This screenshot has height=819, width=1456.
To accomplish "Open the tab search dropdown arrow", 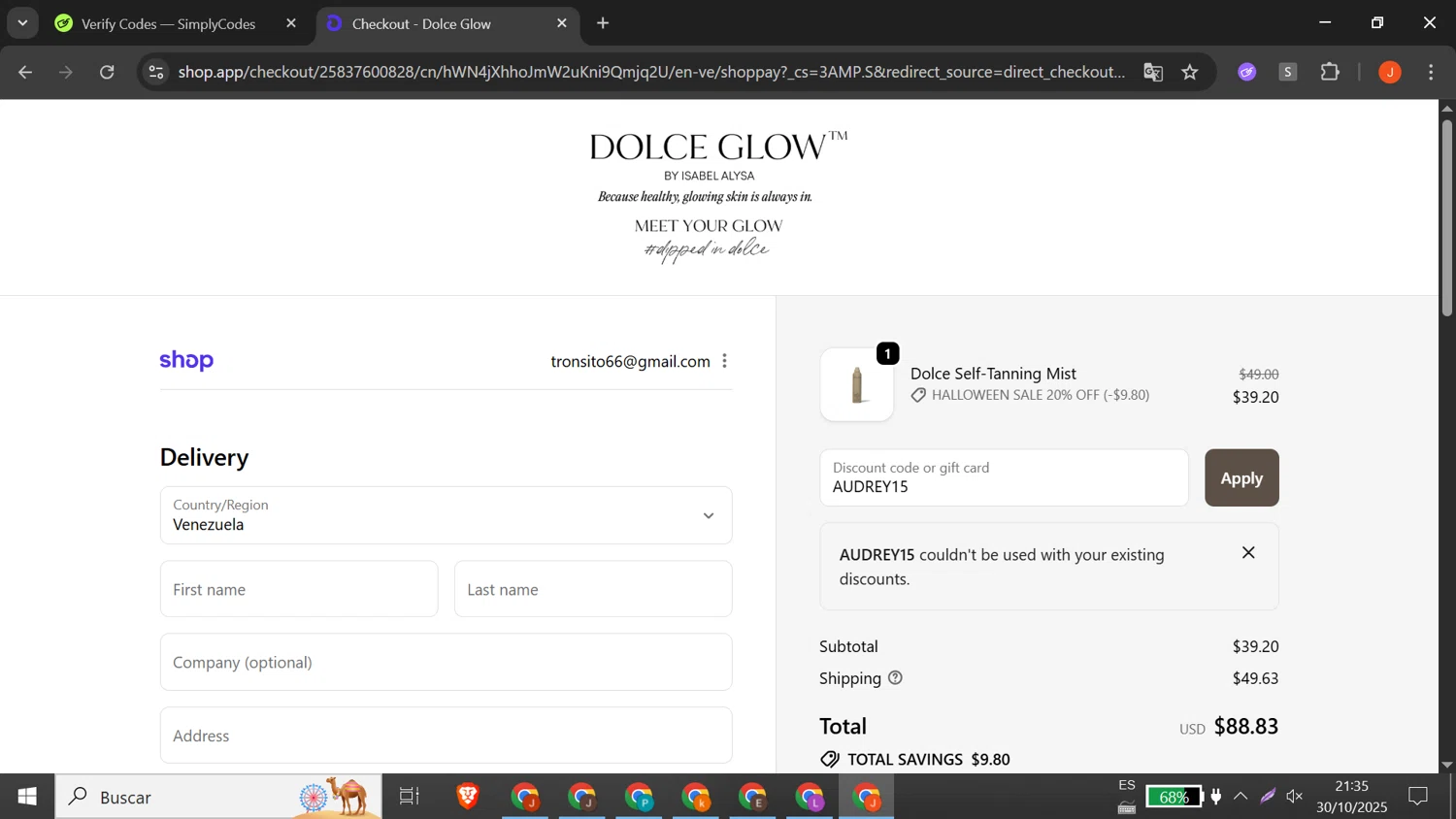I will click(22, 22).
